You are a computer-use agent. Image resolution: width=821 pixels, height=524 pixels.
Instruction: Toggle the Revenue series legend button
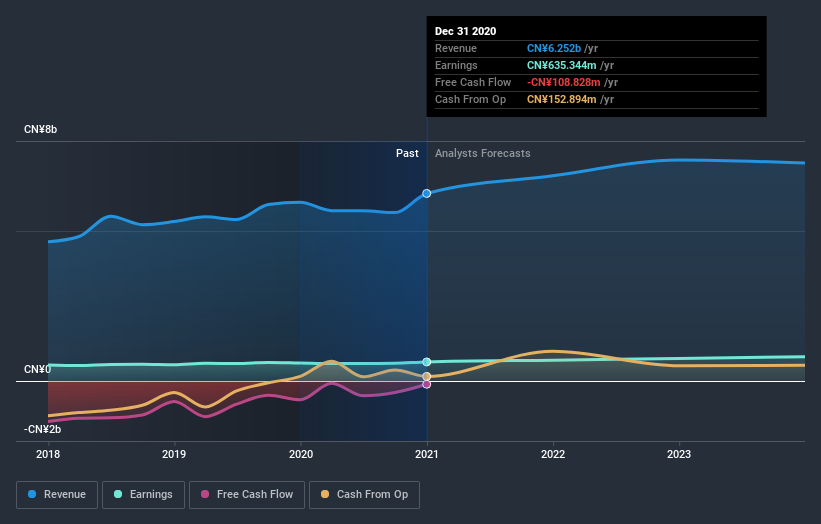(x=57, y=495)
